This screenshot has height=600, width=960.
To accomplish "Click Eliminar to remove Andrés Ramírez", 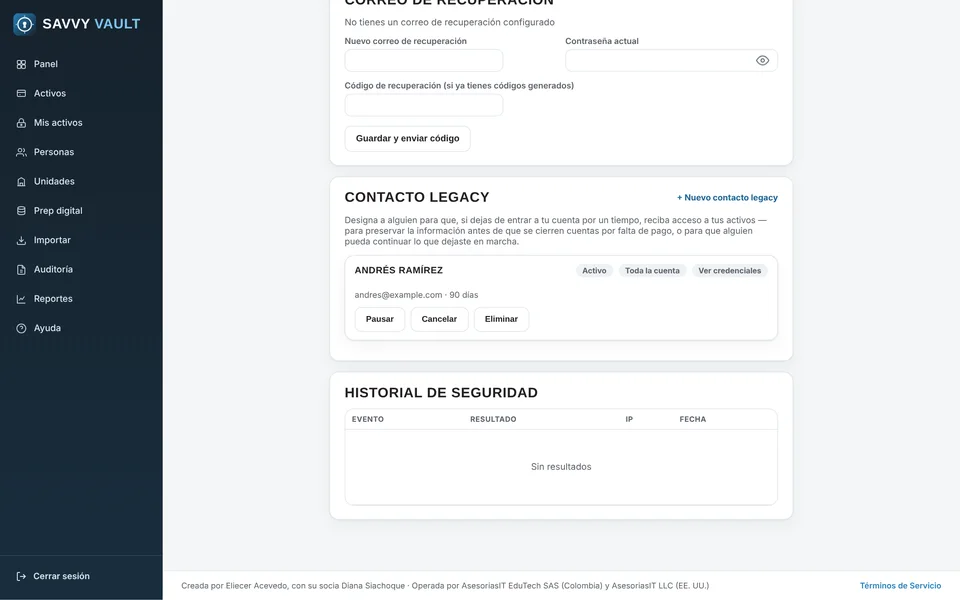I will point(501,319).
